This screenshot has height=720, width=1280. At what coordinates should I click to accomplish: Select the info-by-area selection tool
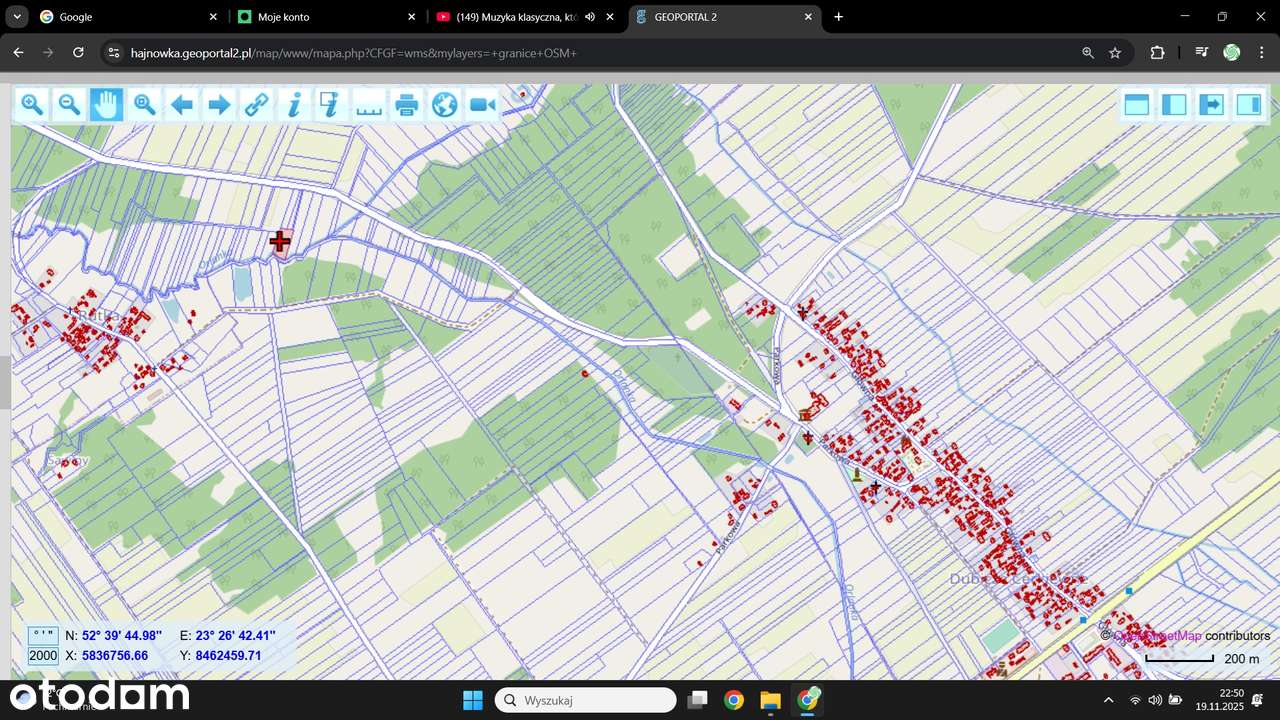332,104
